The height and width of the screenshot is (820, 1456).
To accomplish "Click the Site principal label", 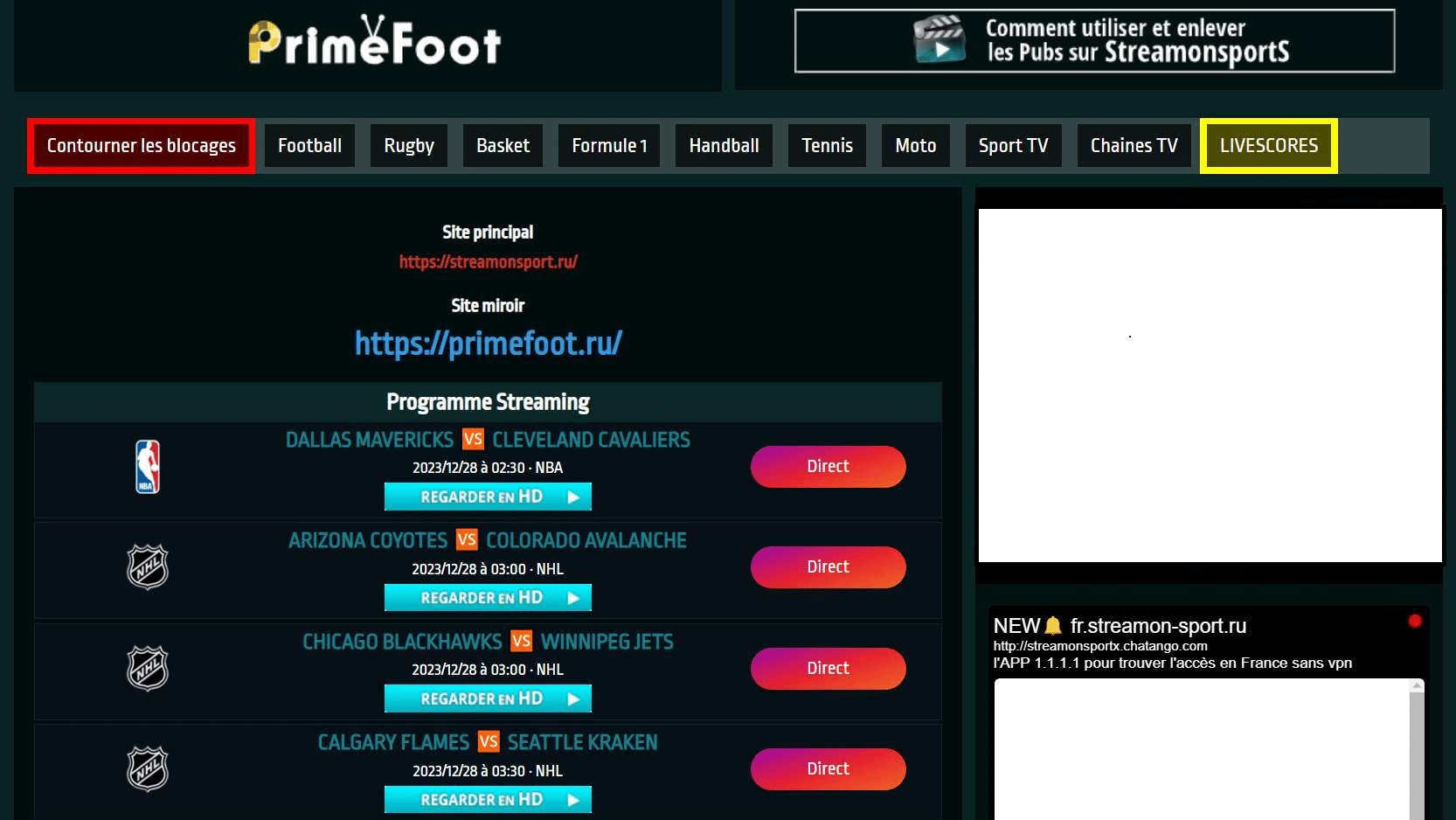I will coord(488,233).
